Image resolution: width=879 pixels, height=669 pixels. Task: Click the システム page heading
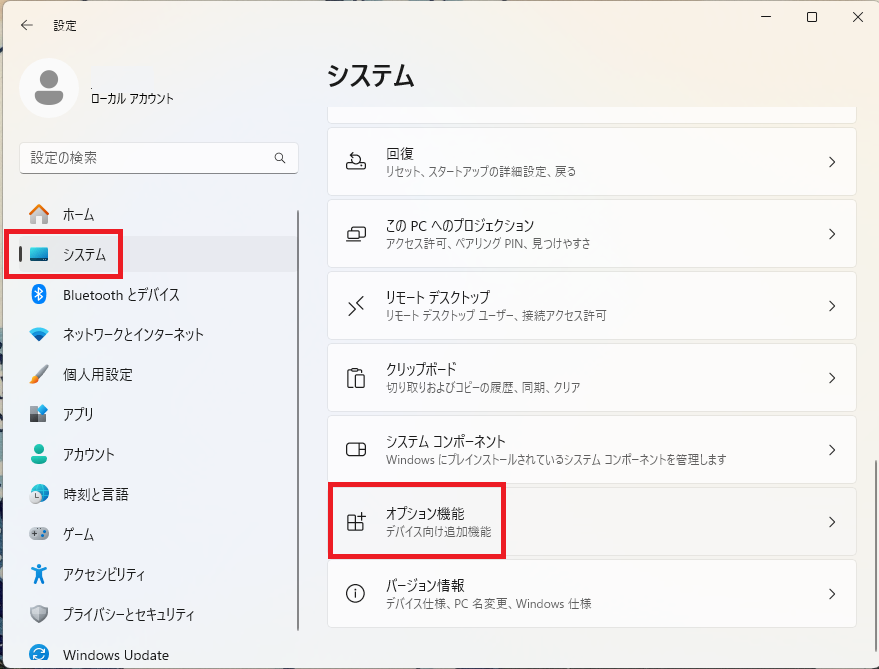point(371,75)
